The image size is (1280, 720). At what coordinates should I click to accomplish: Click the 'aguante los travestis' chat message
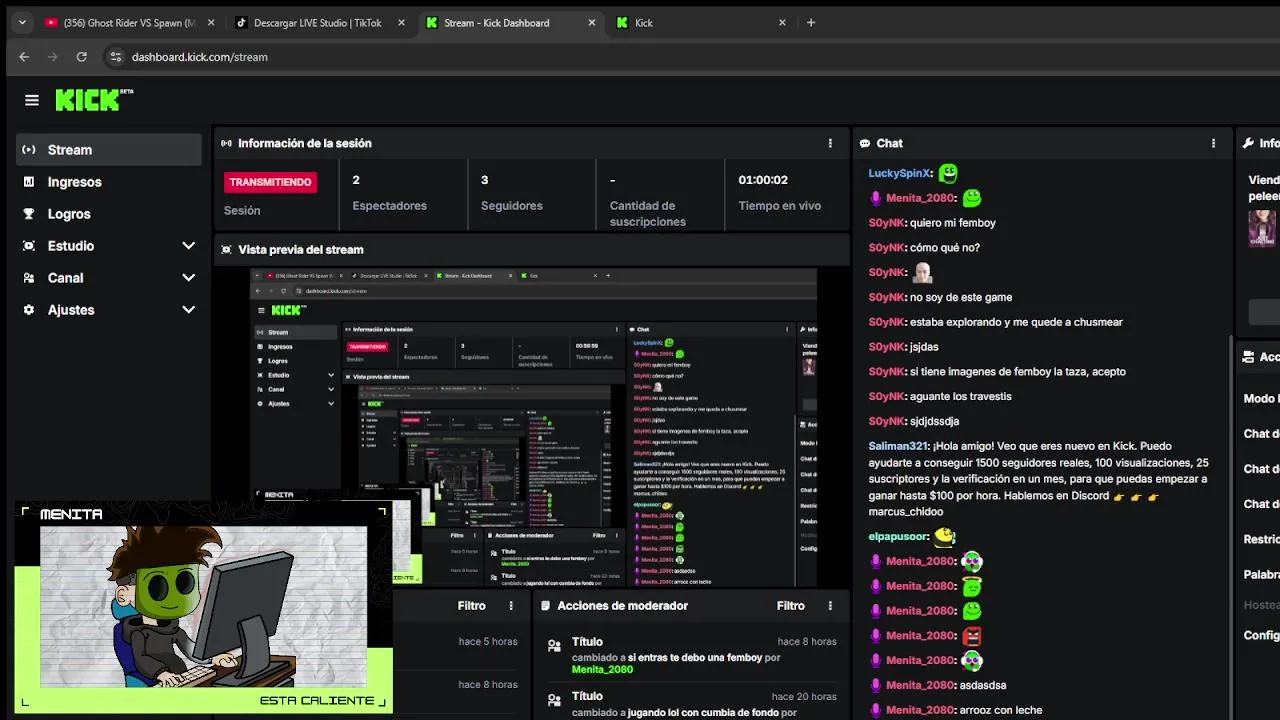tap(961, 396)
